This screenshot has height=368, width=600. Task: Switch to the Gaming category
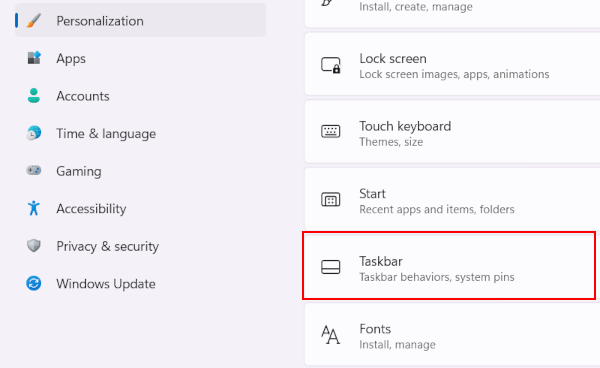[140, 171]
